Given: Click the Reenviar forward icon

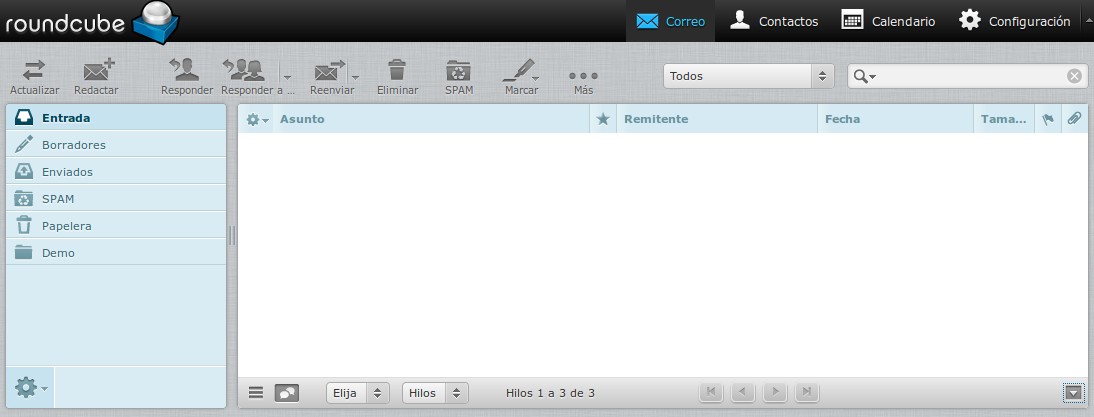Looking at the screenshot, I should point(328,71).
